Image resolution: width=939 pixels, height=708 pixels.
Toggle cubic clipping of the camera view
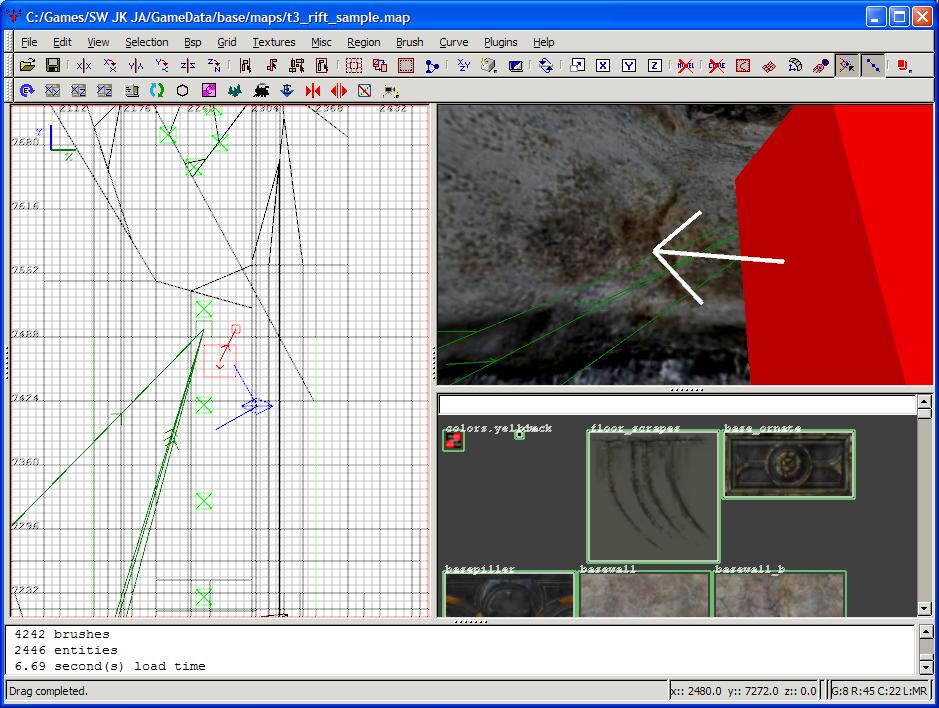[x=515, y=65]
